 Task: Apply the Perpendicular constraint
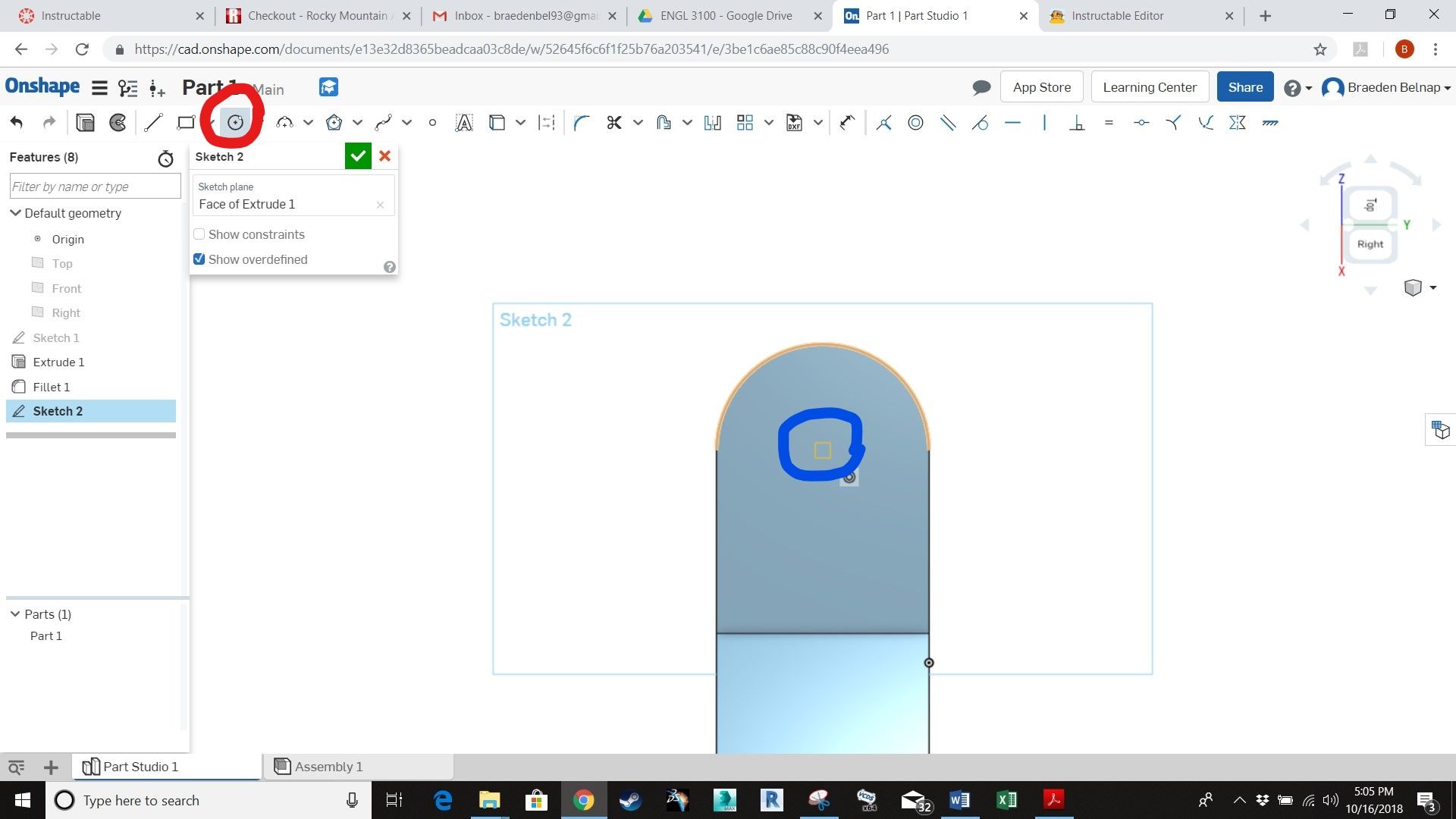pyautogui.click(x=1078, y=122)
